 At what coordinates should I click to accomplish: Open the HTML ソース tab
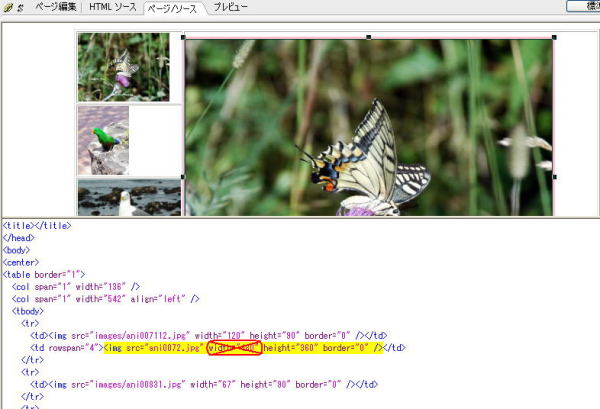[x=112, y=7]
